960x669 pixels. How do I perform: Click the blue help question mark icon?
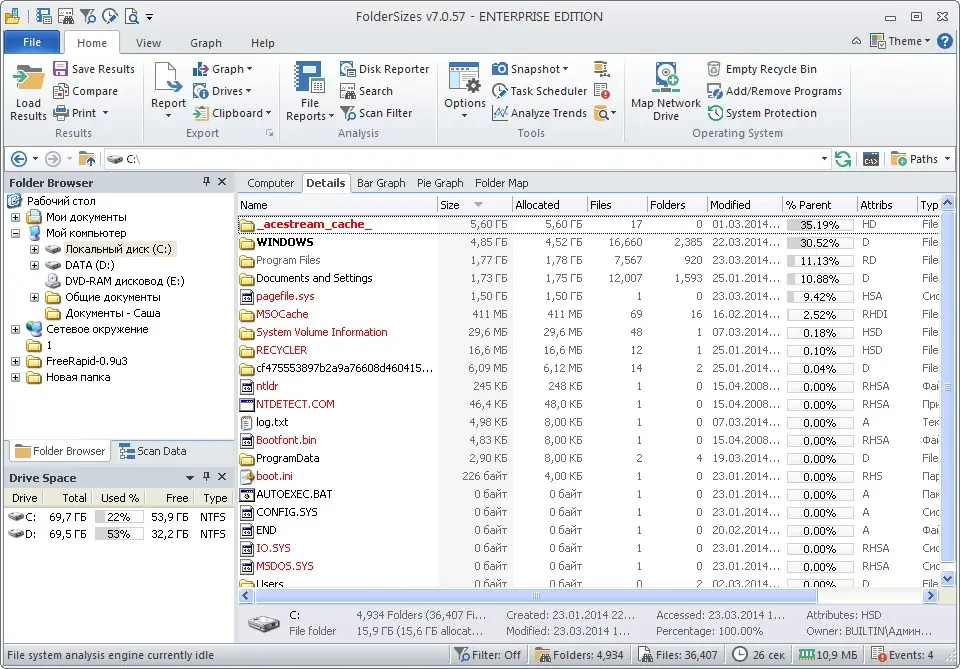pos(945,41)
